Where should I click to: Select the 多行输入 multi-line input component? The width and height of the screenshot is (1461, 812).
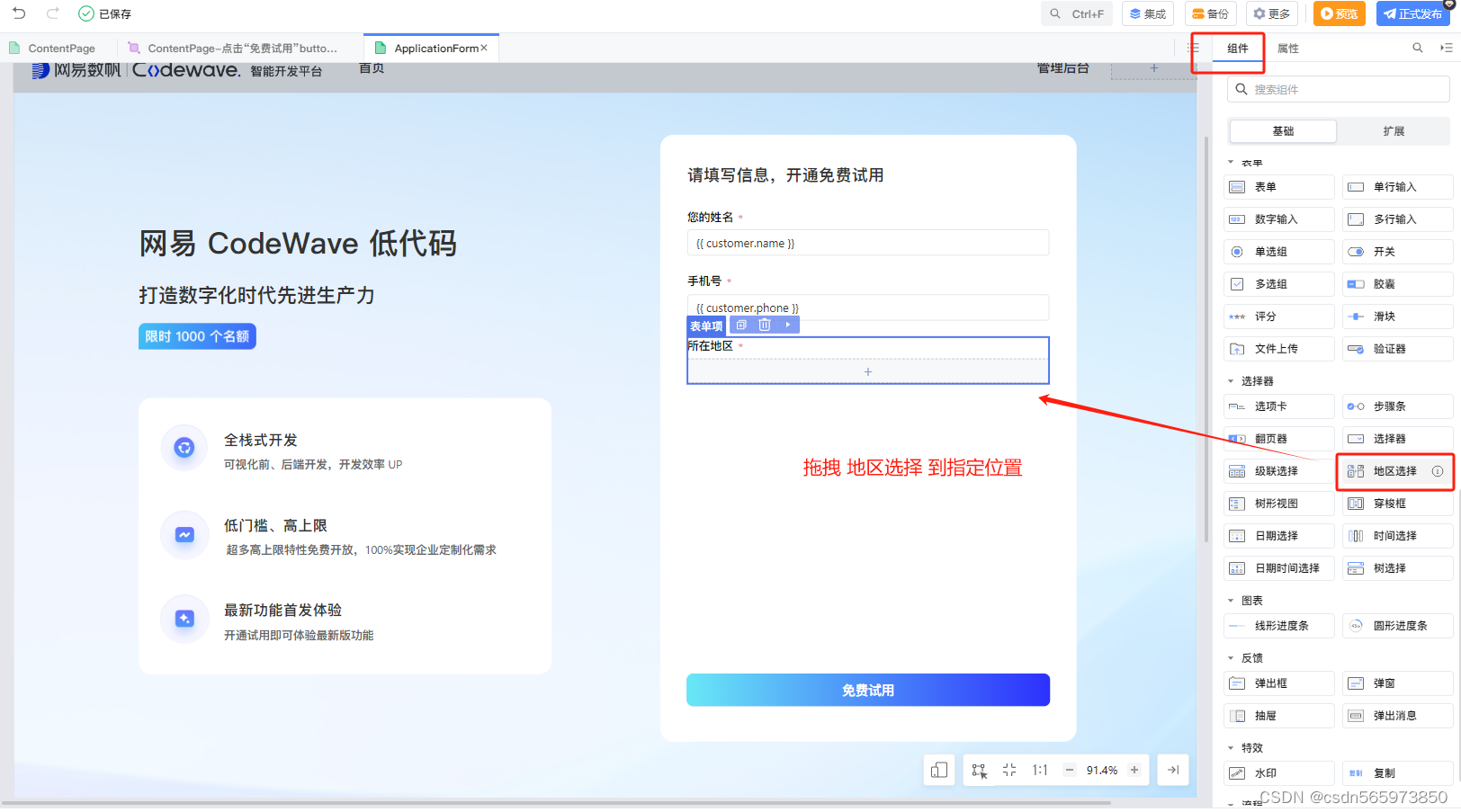(1398, 219)
